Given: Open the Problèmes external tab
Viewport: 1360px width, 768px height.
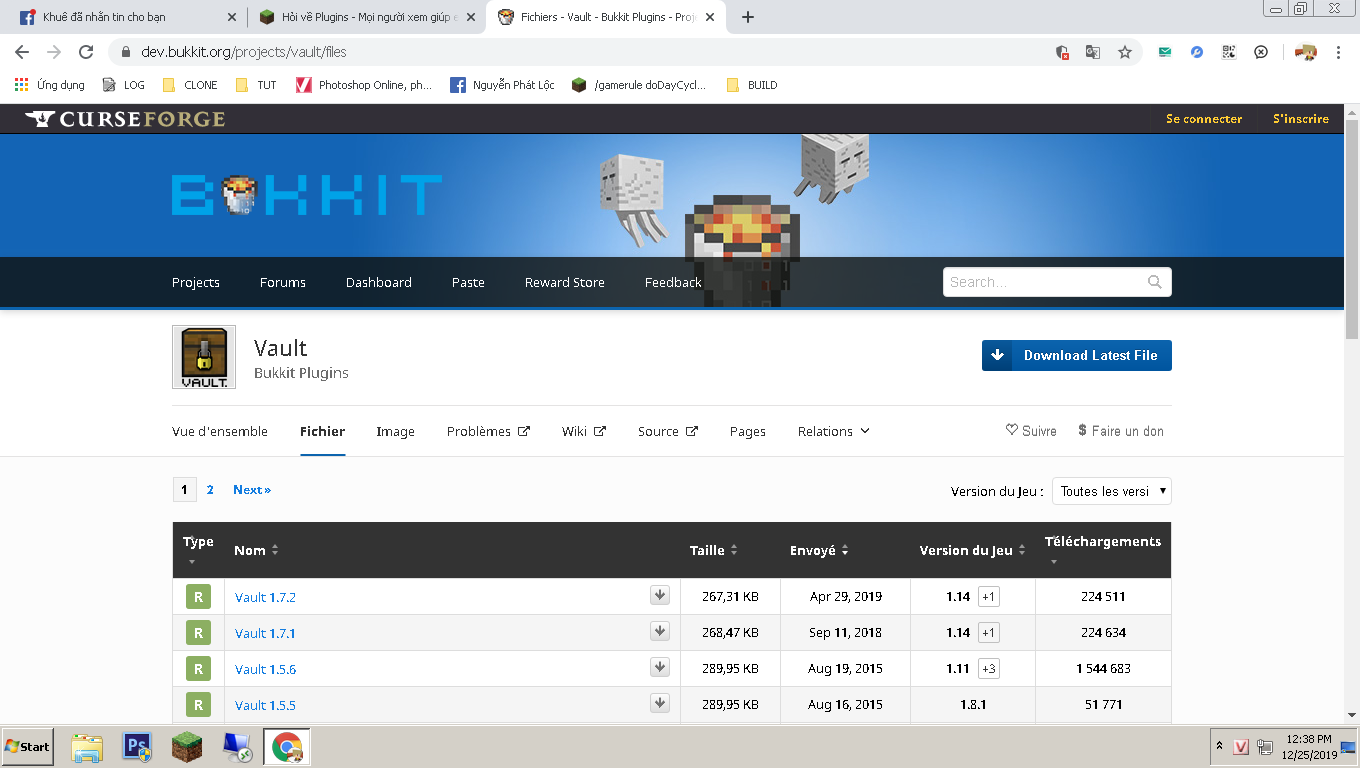Looking at the screenshot, I should tap(488, 431).
